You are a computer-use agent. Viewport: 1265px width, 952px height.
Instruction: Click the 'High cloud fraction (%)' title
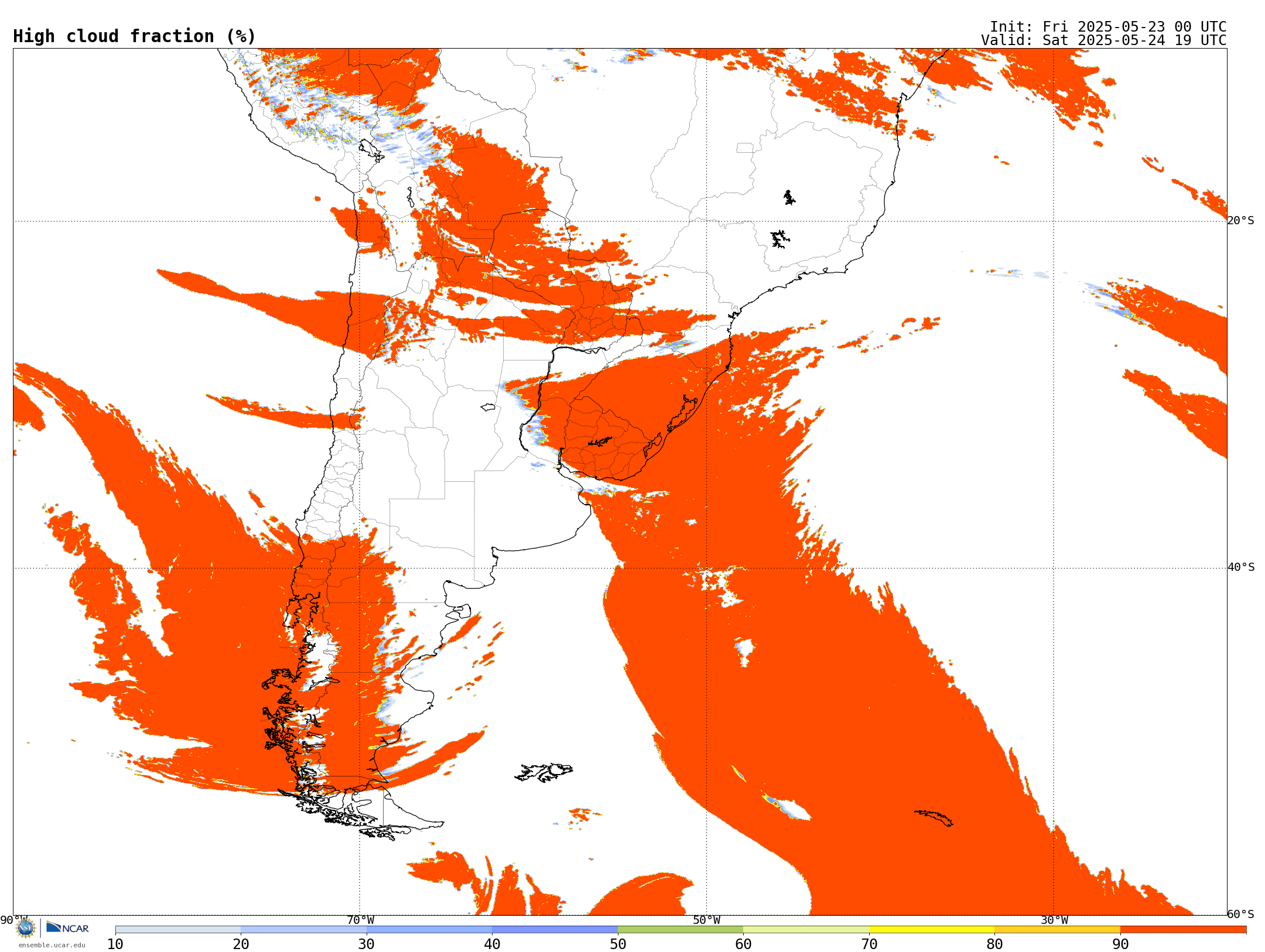pos(135,36)
